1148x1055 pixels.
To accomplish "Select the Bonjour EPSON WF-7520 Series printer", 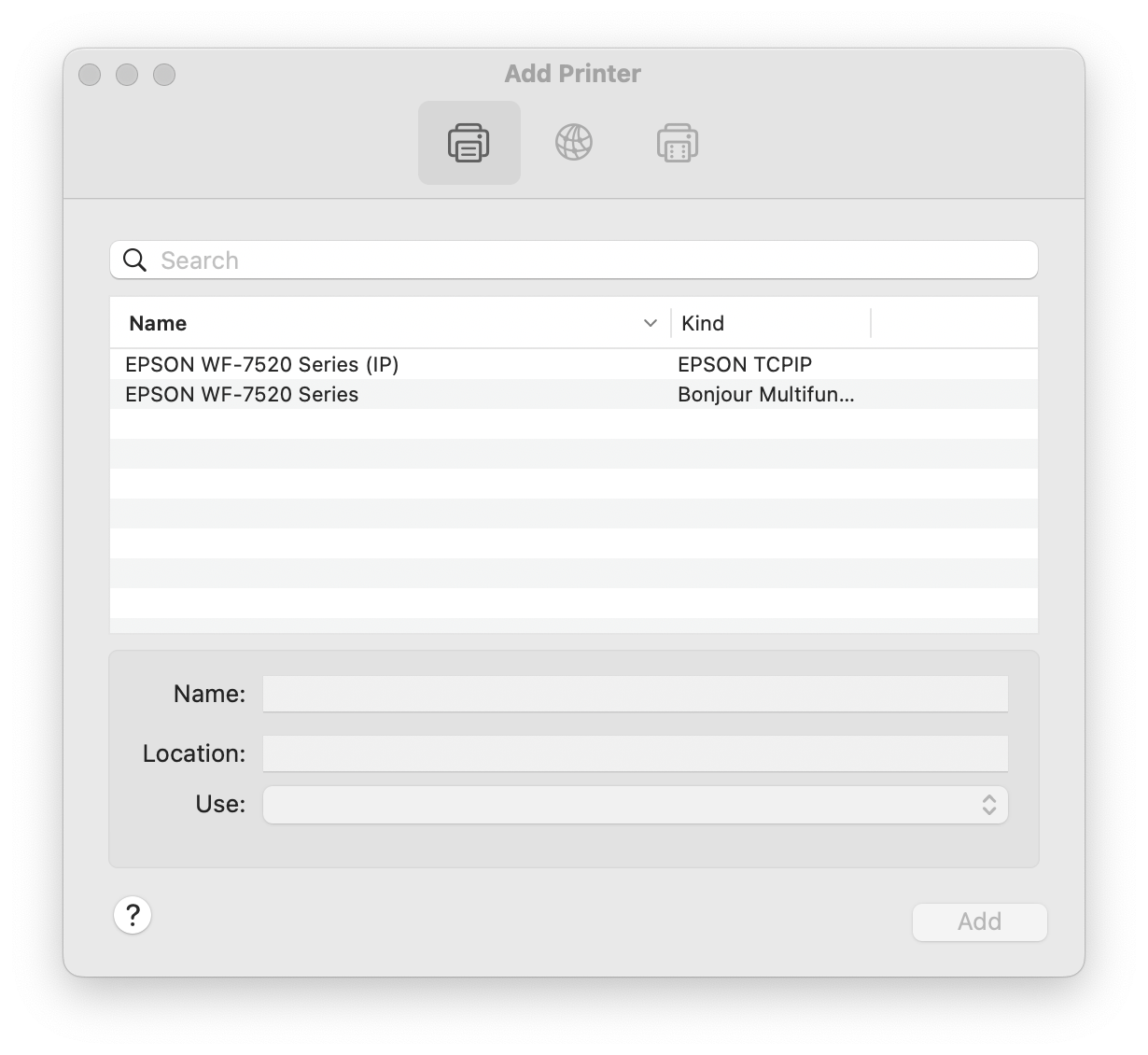I will (x=242, y=394).
